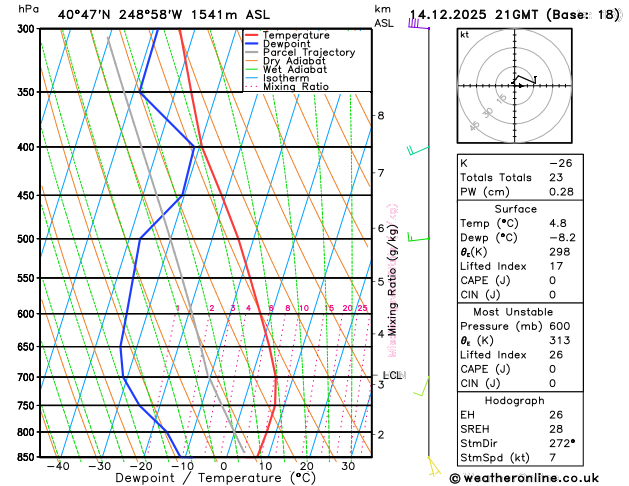
Task: Click the '700' hPa pressure label
Action: [x=28, y=377]
